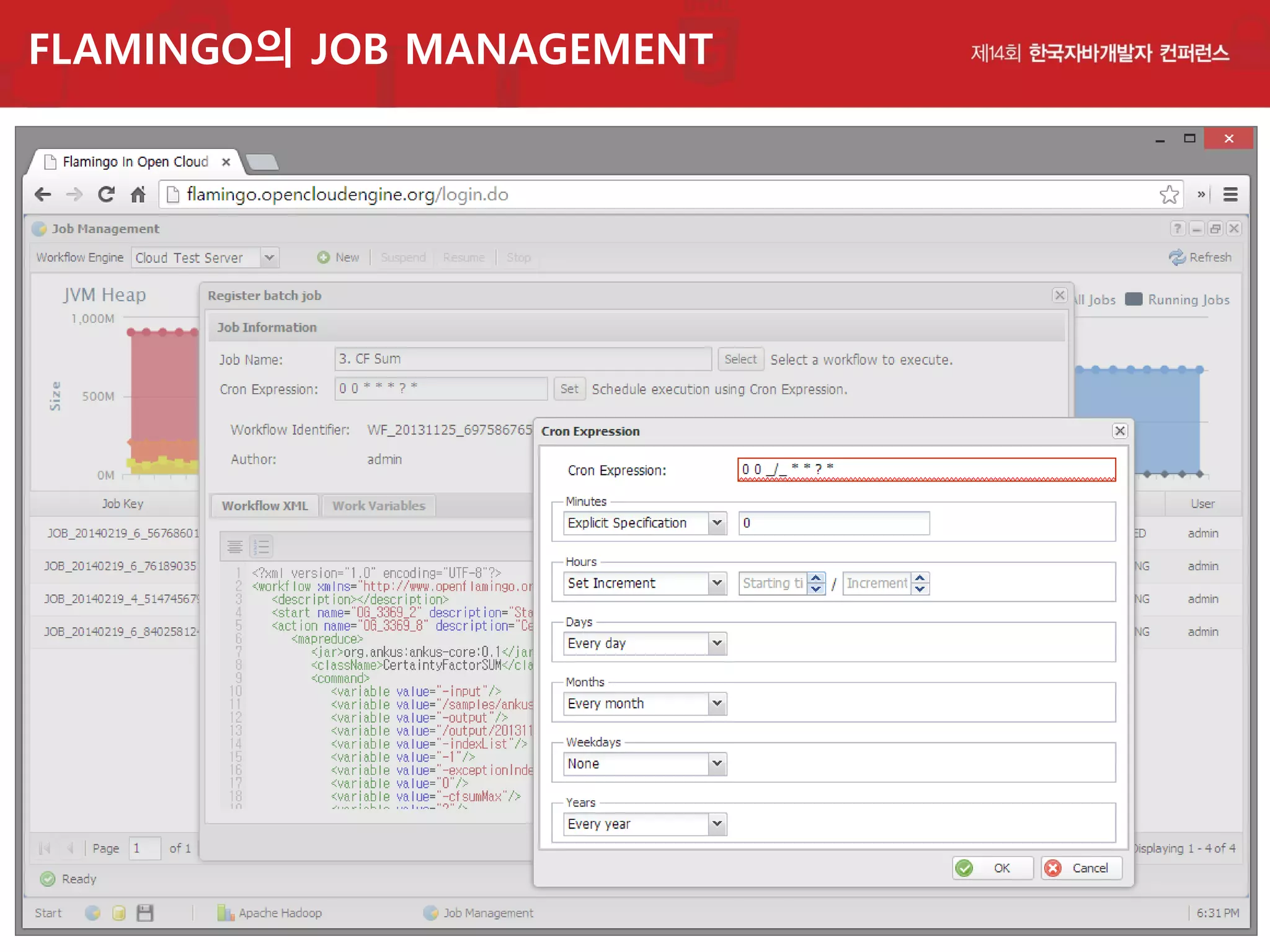Click the Stop toolbar button
Viewport: 1270px width, 952px height.
(x=518, y=257)
